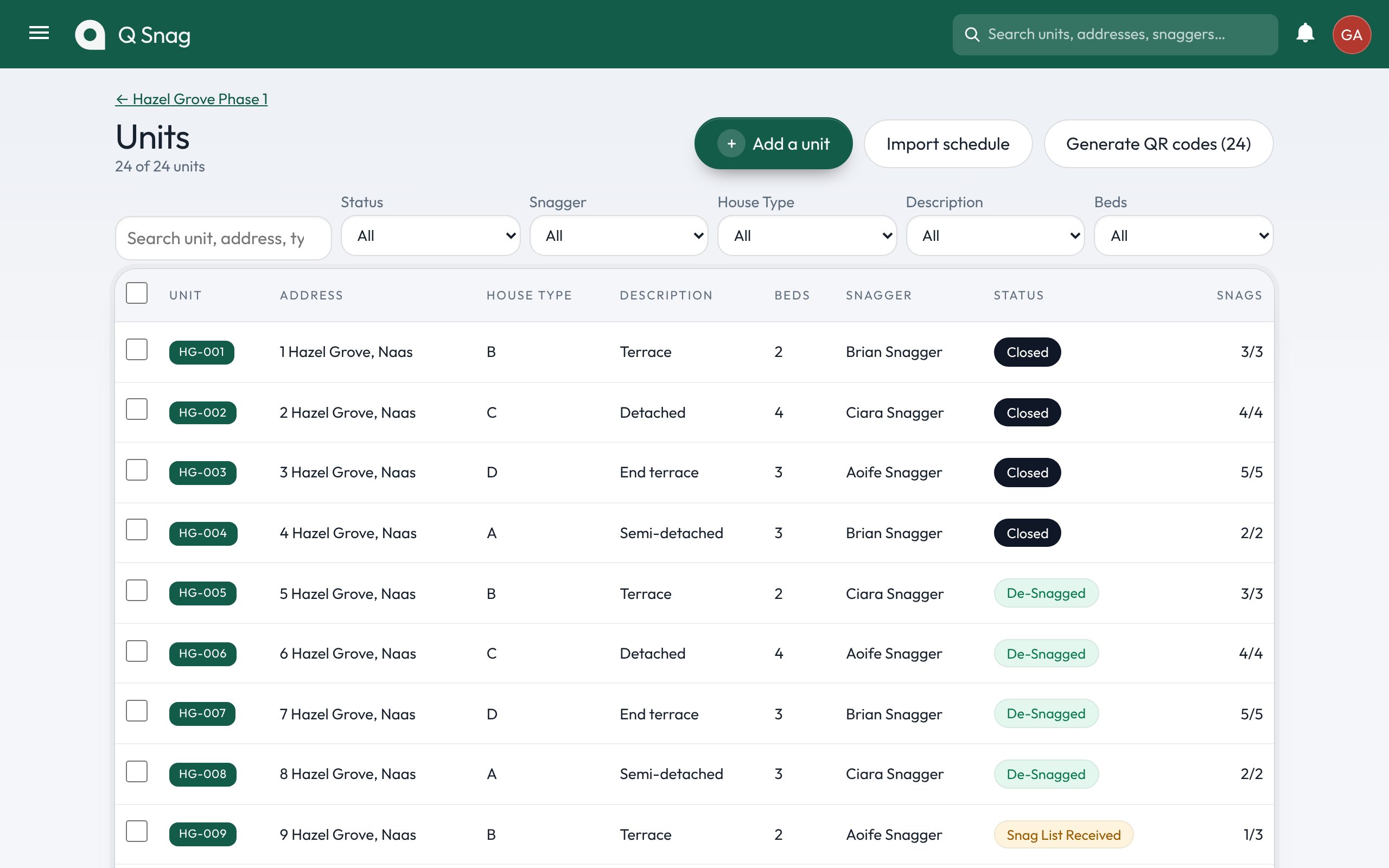The height and width of the screenshot is (868, 1389).
Task: Open the Description filter dropdown
Action: [x=995, y=235]
